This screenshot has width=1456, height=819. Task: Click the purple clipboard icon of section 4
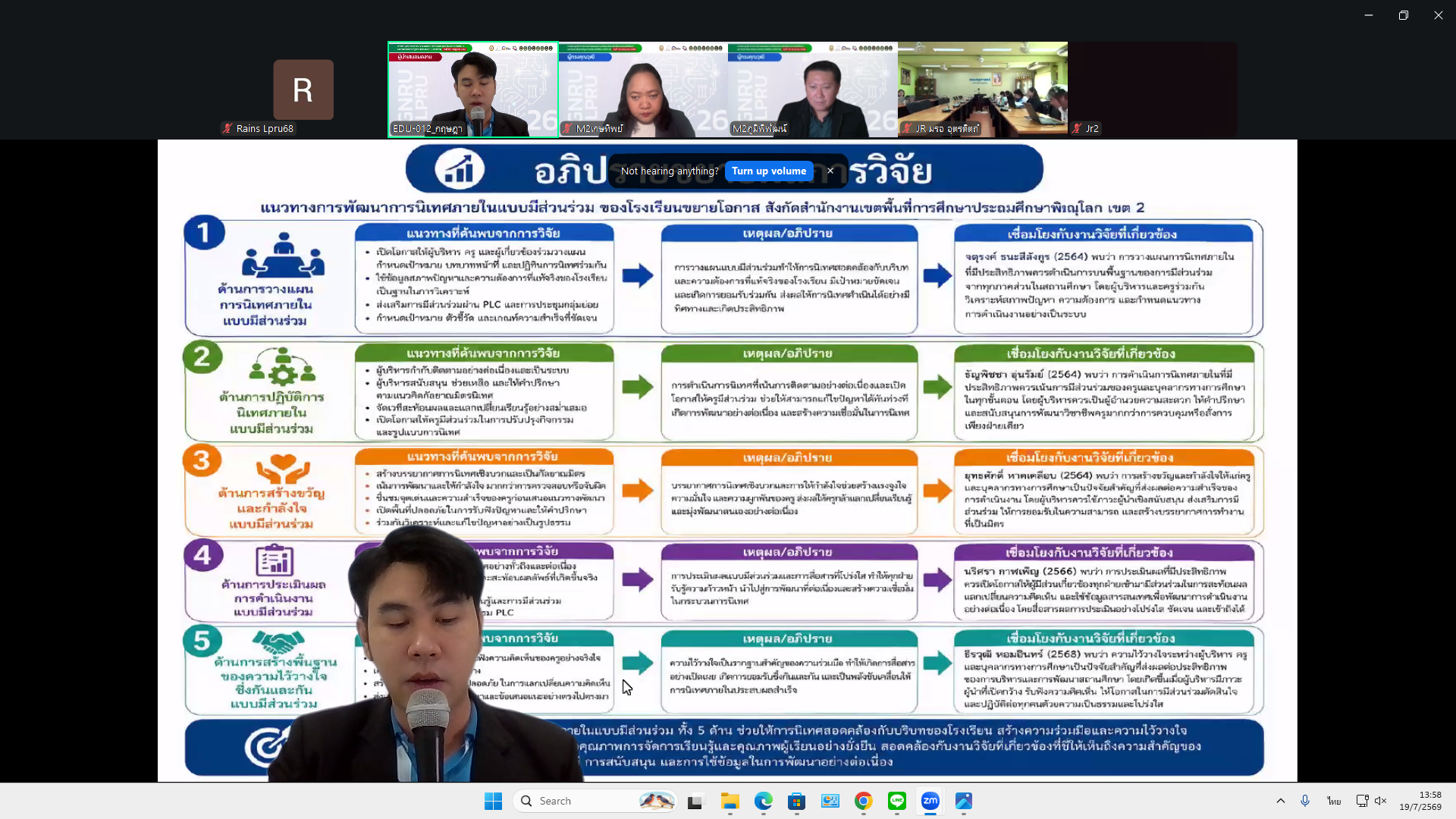point(275,560)
